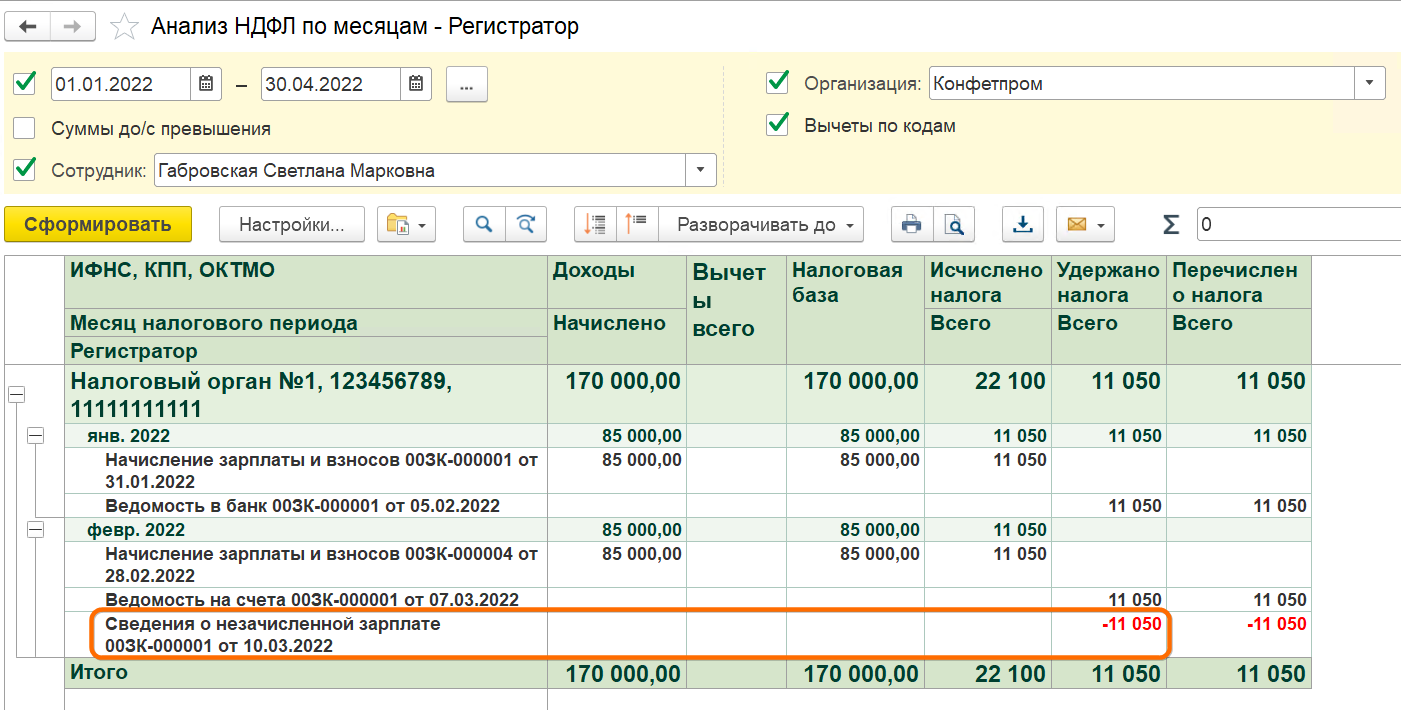Screen dimensions: 1401x710
Task: Add report to favorites with star icon
Action: pos(124,27)
